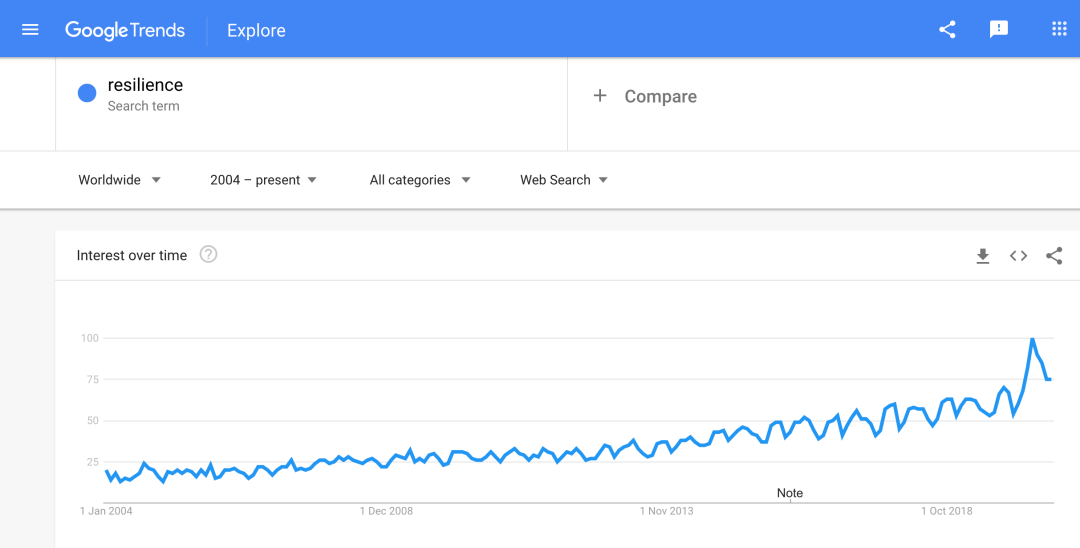Download the interest over time CSV

[x=983, y=256]
